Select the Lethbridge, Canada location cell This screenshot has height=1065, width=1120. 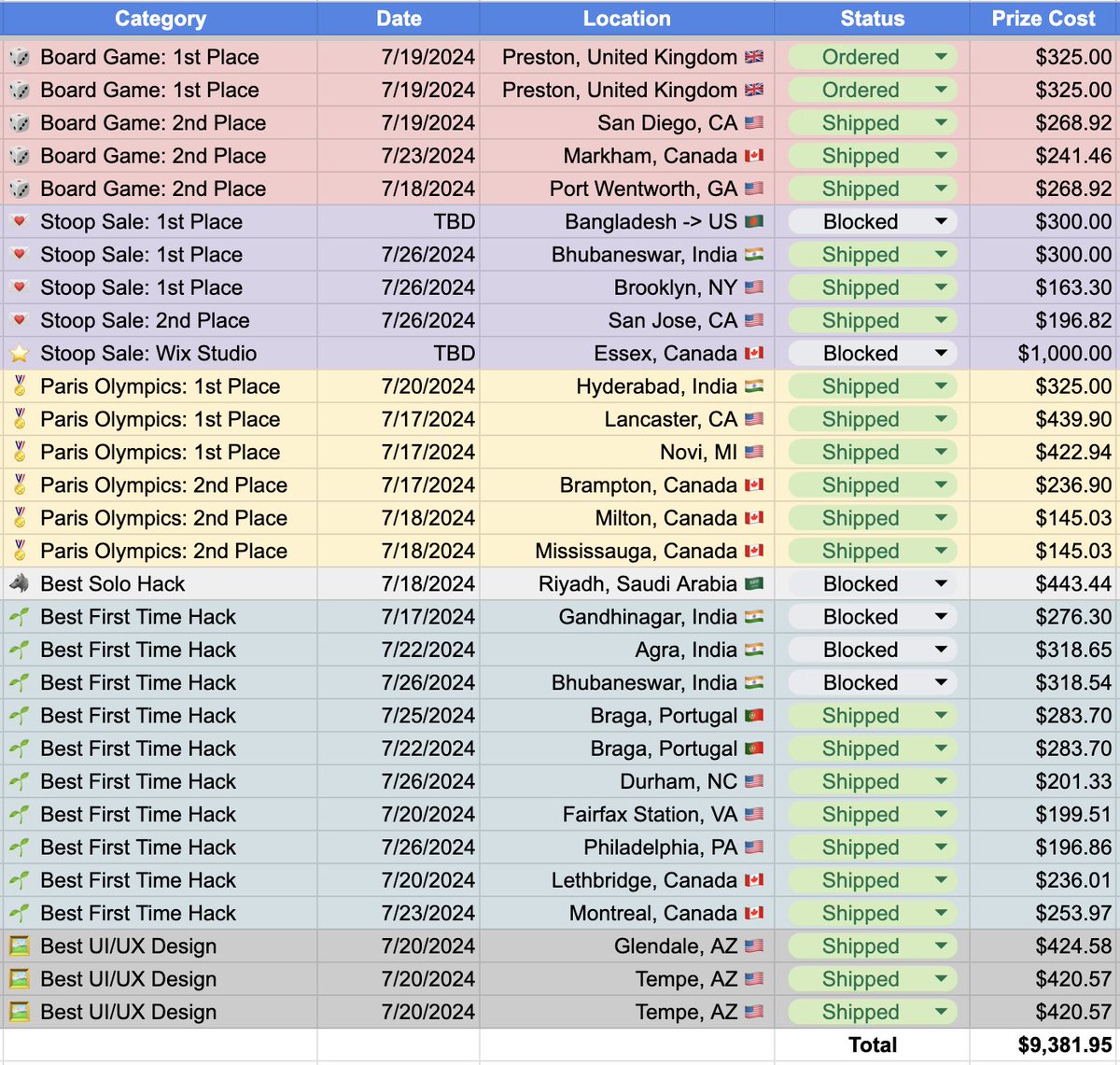click(627, 880)
